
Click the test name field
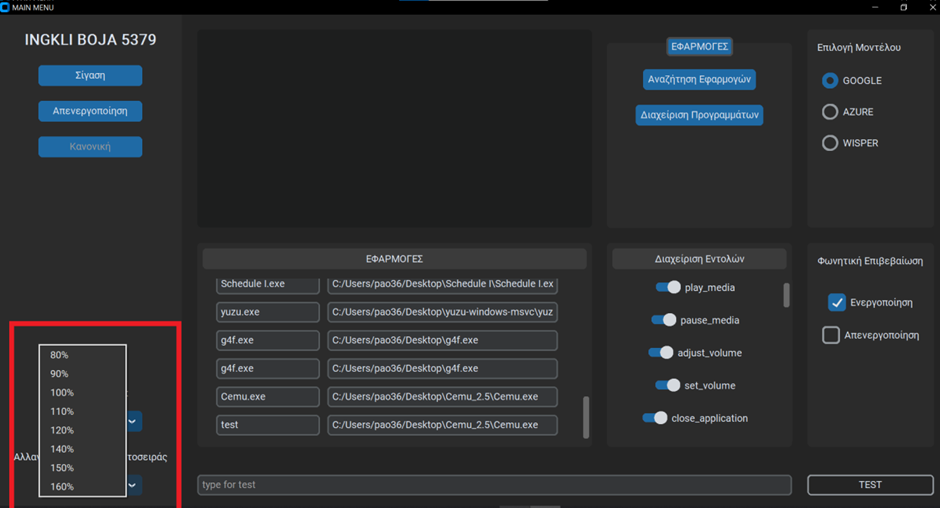click(x=267, y=425)
